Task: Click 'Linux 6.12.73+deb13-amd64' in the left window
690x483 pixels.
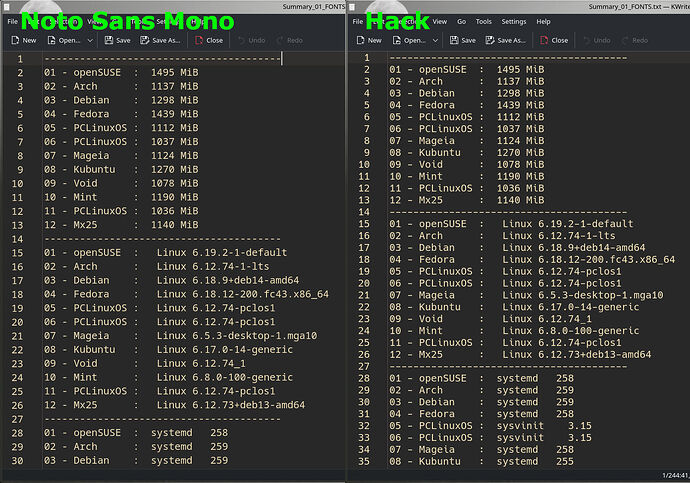Action: (231, 405)
